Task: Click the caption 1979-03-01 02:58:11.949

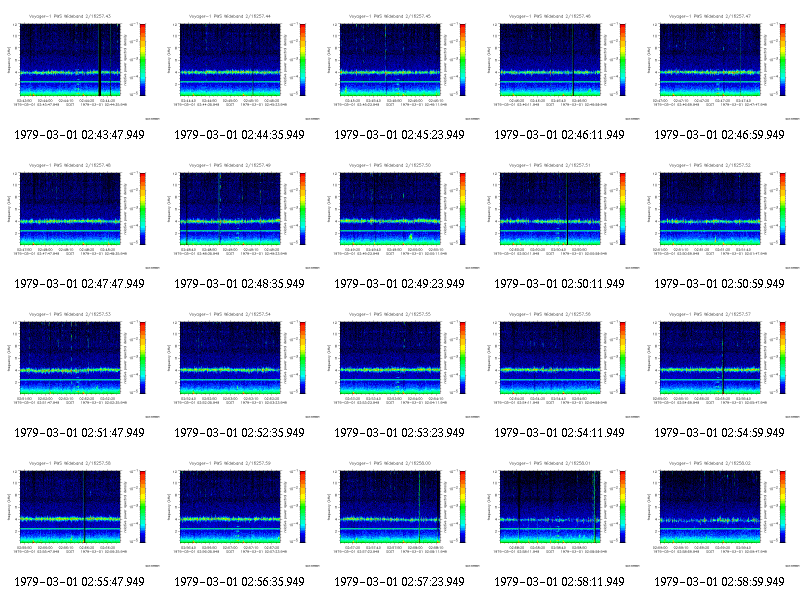Action: tap(559, 582)
